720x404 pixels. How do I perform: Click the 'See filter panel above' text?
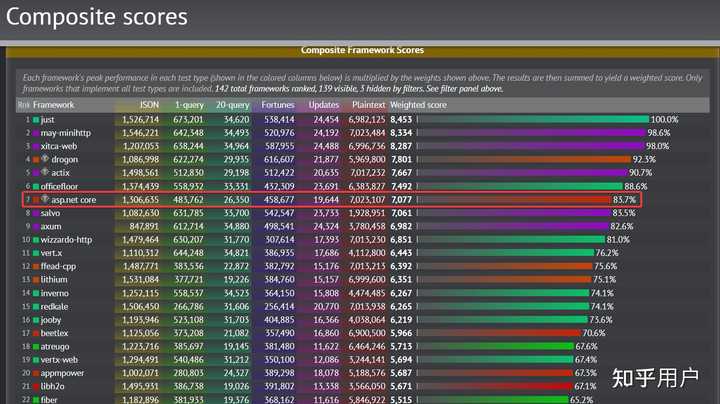464,89
